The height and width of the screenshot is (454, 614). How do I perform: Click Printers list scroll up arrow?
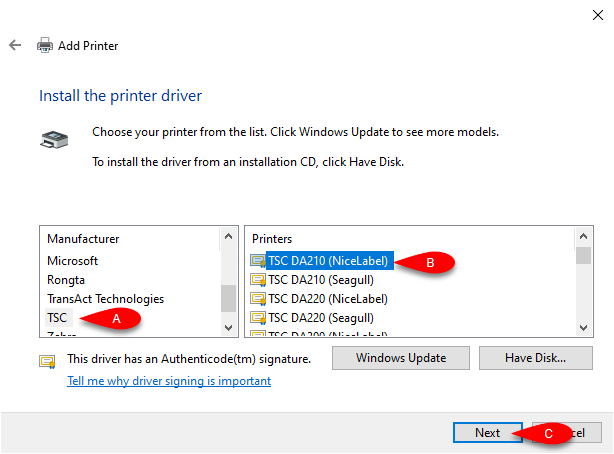point(583,236)
